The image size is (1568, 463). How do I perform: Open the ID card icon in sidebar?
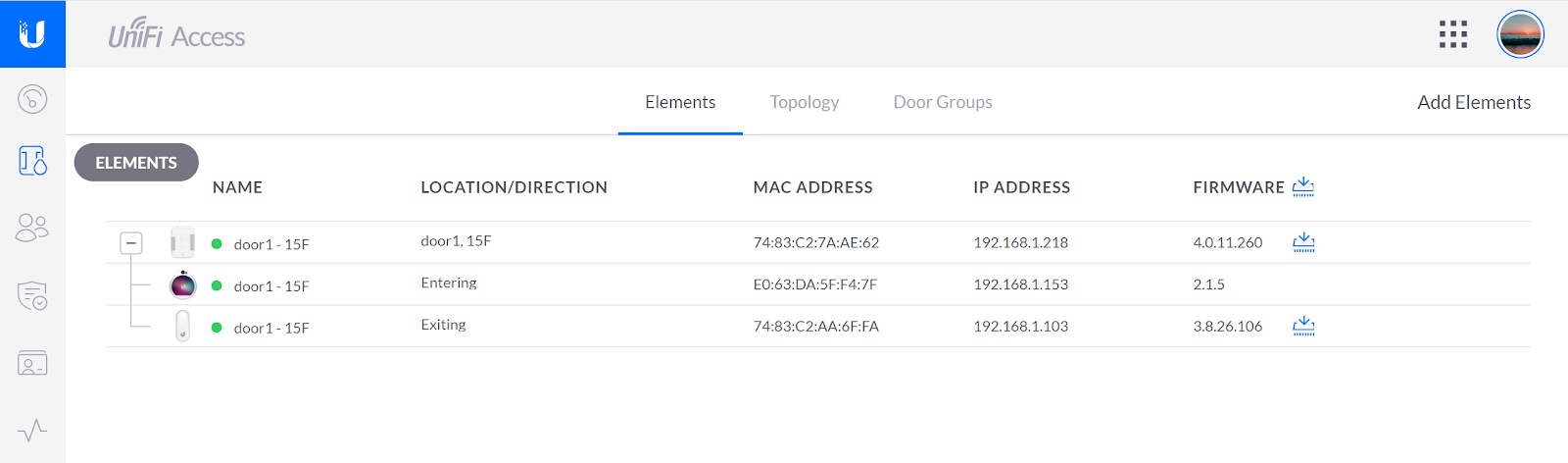point(32,363)
